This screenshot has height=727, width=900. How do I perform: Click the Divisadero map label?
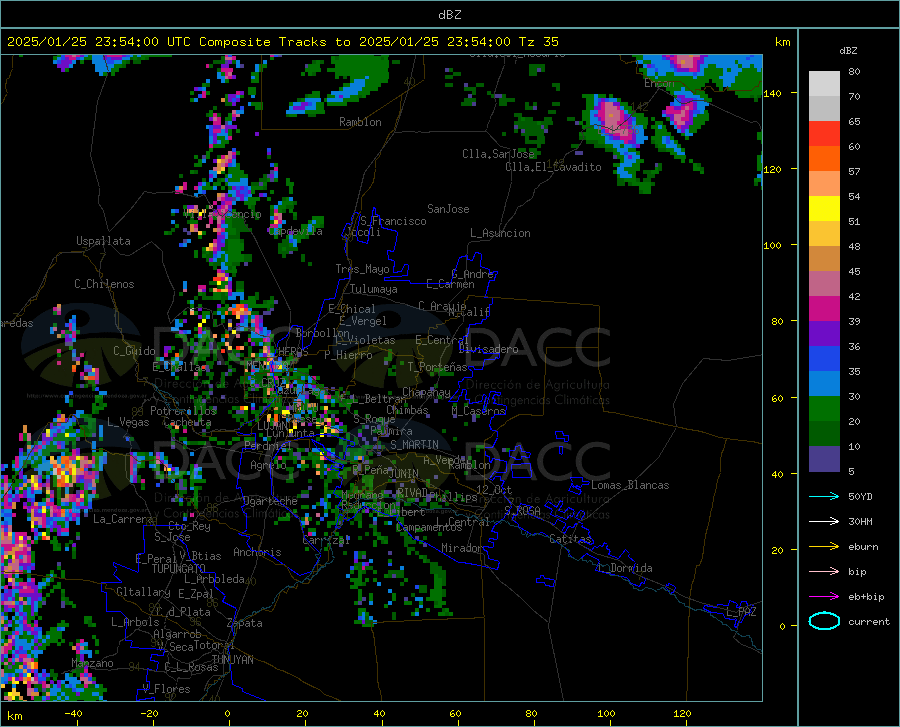tap(488, 349)
